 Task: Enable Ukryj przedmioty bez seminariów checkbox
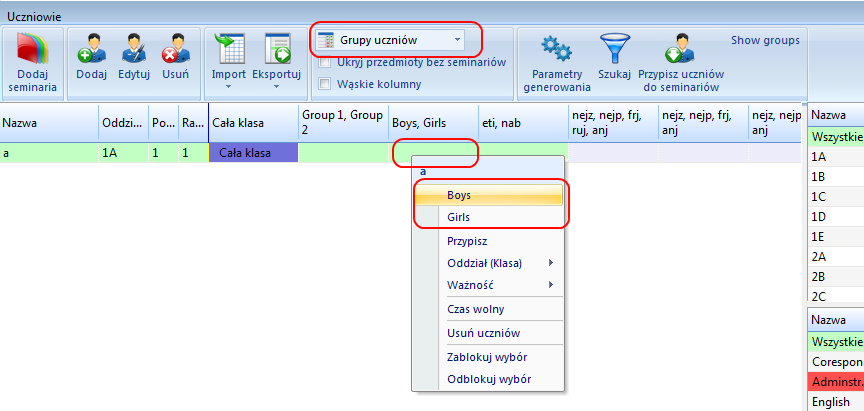coord(325,62)
